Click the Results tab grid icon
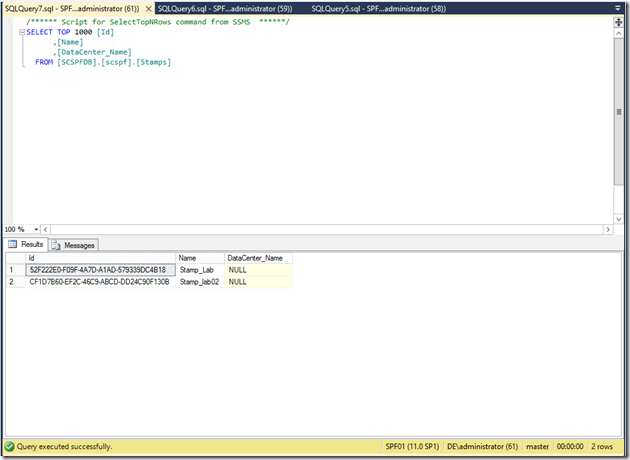The image size is (630, 460). pos(14,244)
